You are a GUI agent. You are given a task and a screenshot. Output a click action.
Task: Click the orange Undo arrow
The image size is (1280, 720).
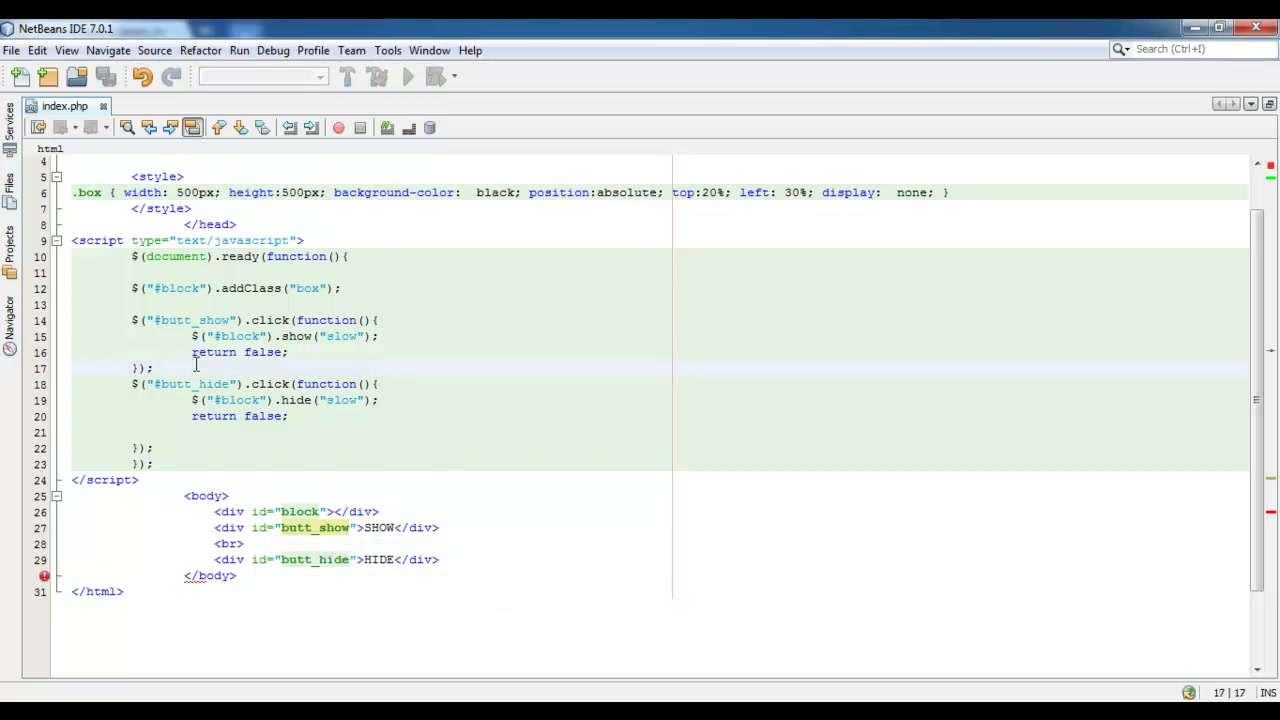pos(142,76)
